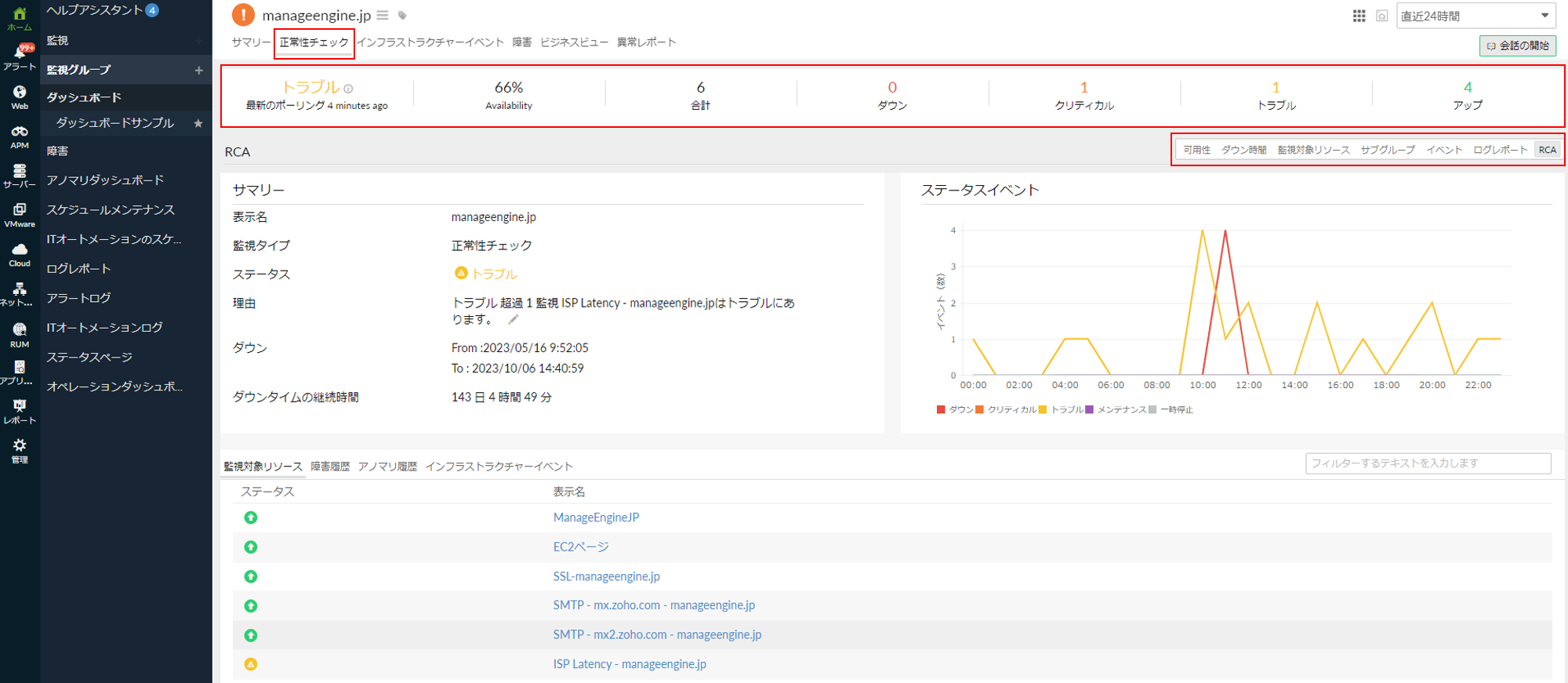This screenshot has width=1568, height=683.
Task: Open アラートログ in sidebar menu
Action: pos(78,298)
